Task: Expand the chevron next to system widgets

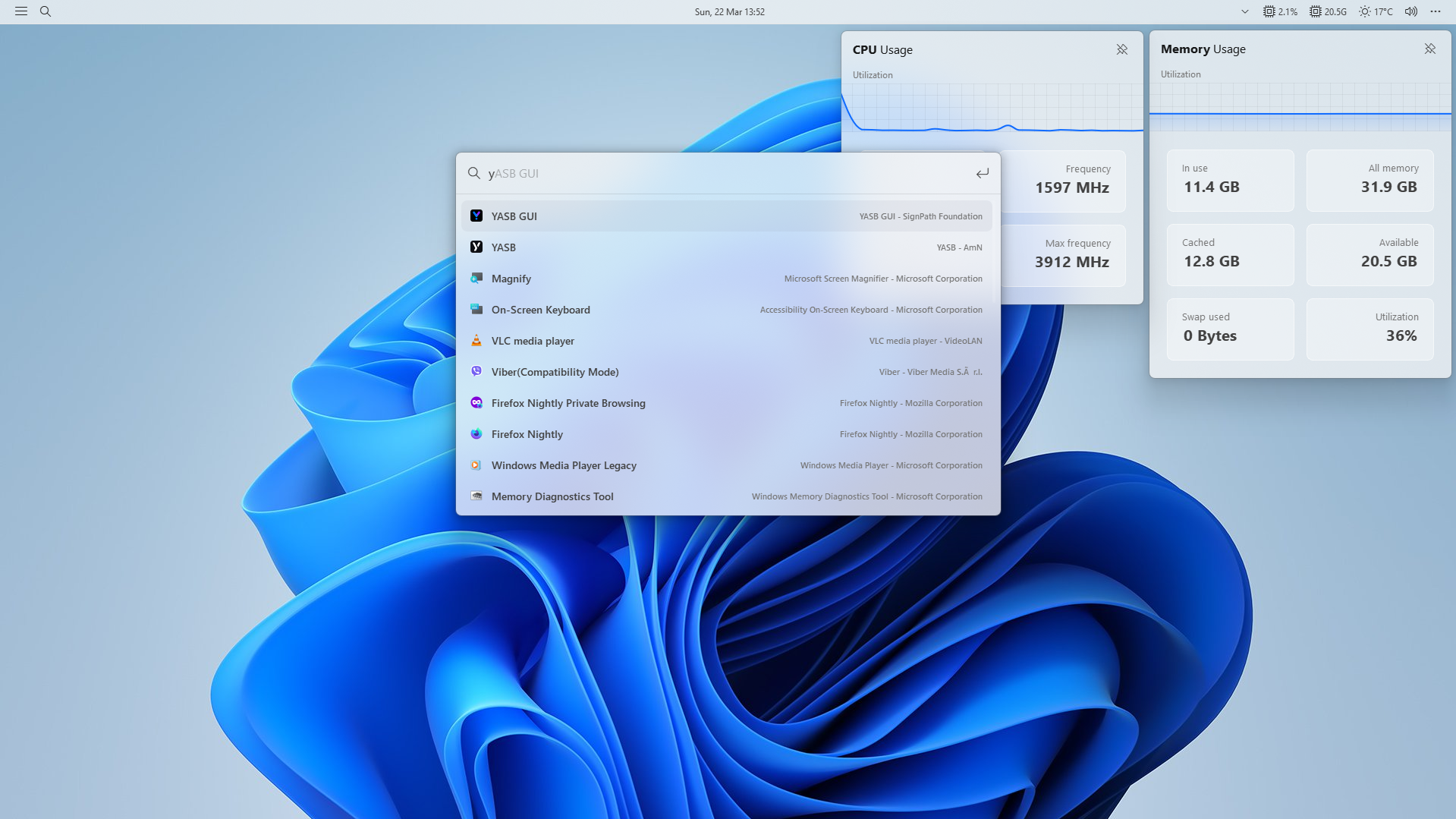Action: [1244, 12]
